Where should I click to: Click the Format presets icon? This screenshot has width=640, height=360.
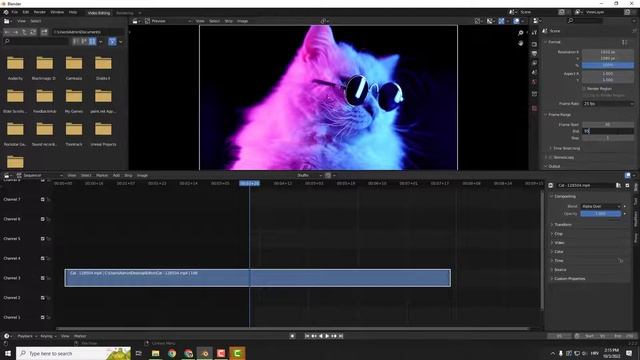[x=624, y=42]
